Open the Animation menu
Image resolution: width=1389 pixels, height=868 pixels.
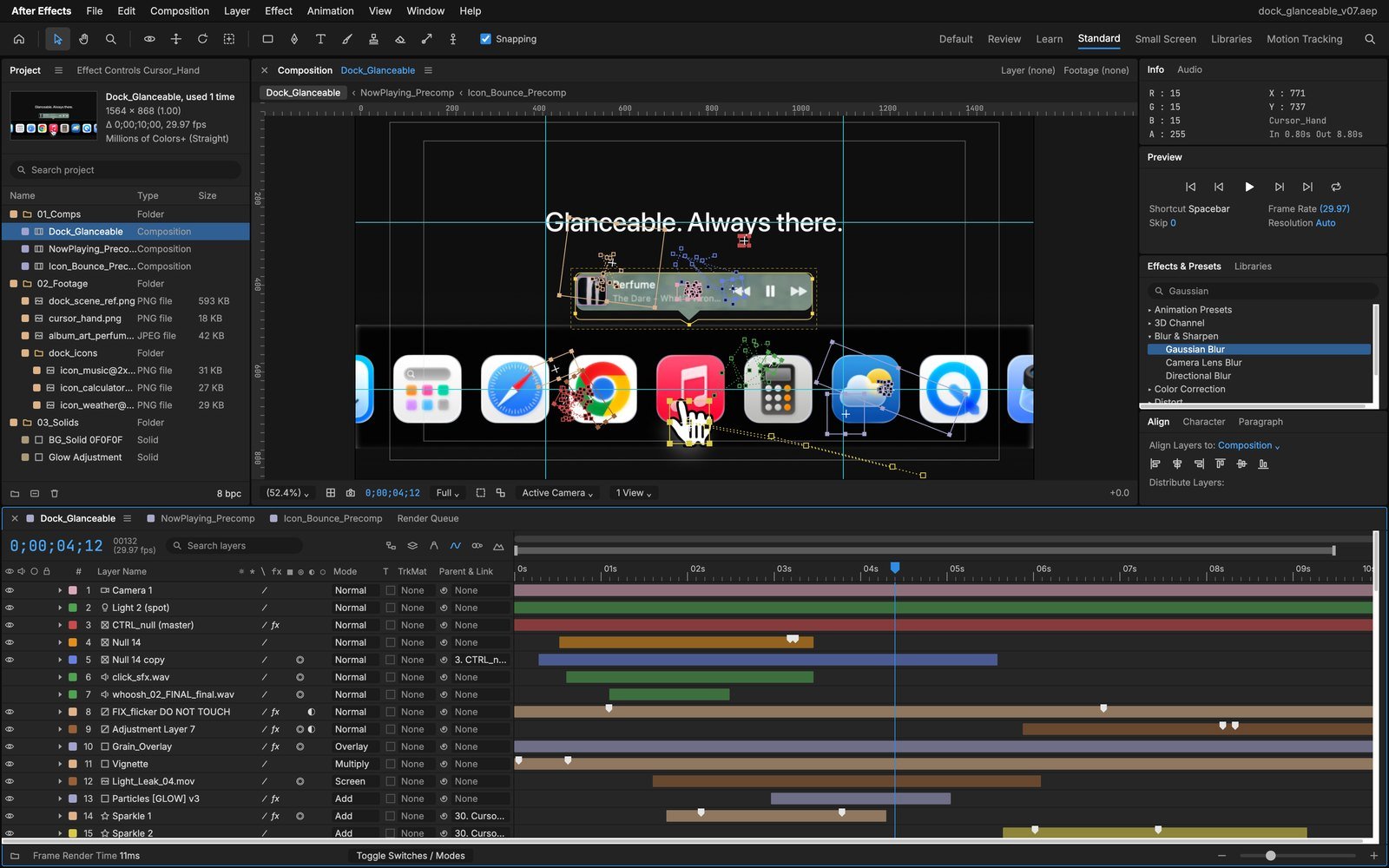tap(330, 11)
